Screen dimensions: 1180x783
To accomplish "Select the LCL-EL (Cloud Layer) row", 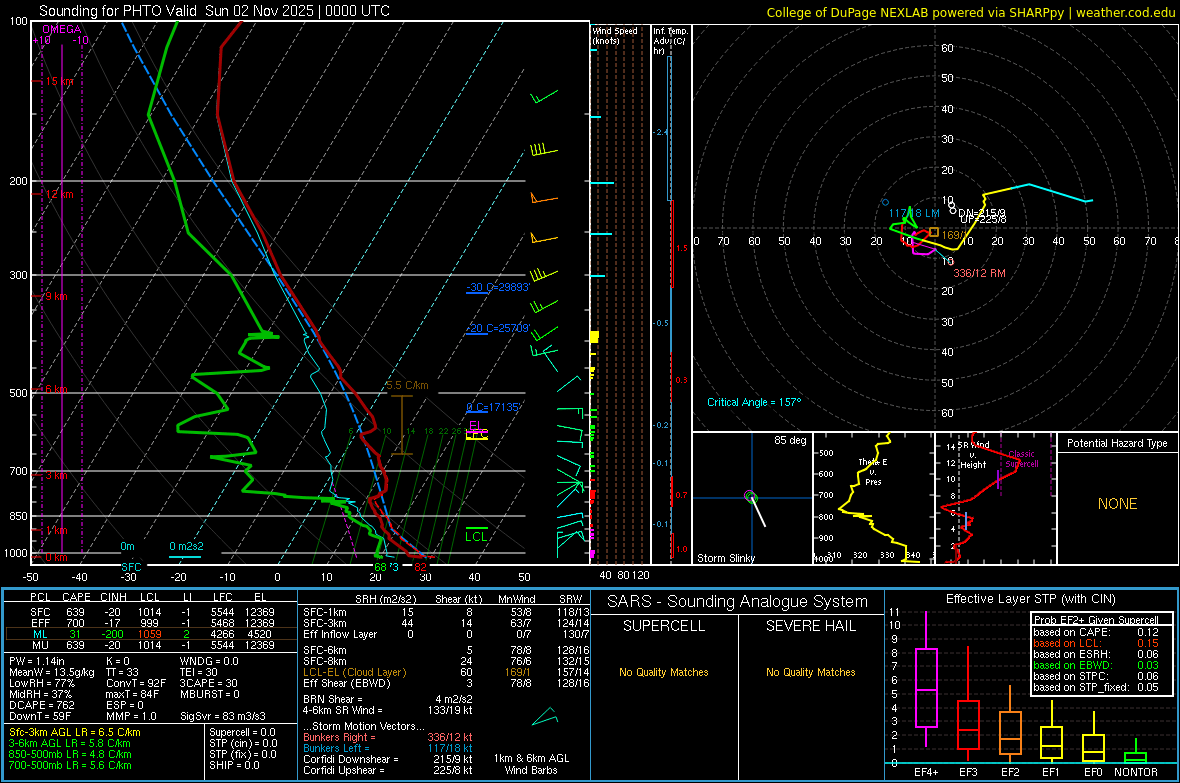I will tap(444, 672).
